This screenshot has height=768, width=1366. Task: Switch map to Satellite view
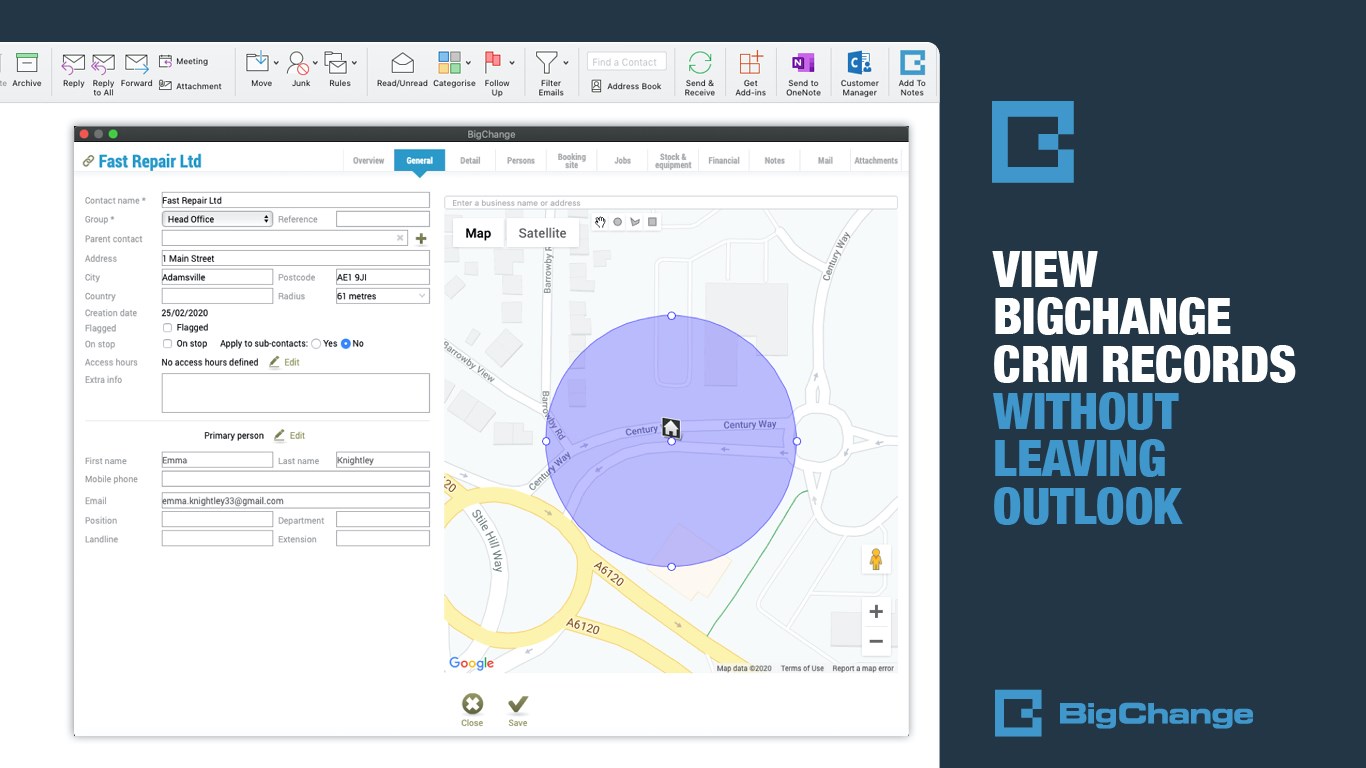tap(542, 233)
